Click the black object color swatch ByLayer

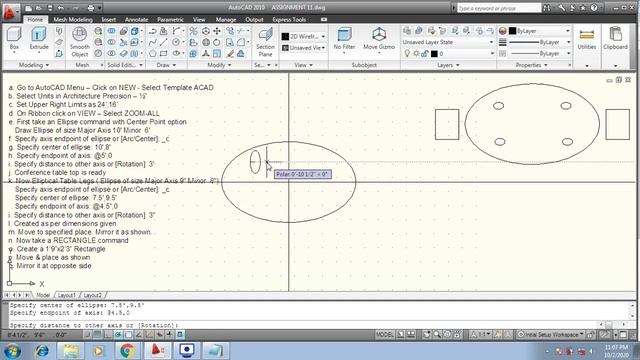(x=513, y=31)
